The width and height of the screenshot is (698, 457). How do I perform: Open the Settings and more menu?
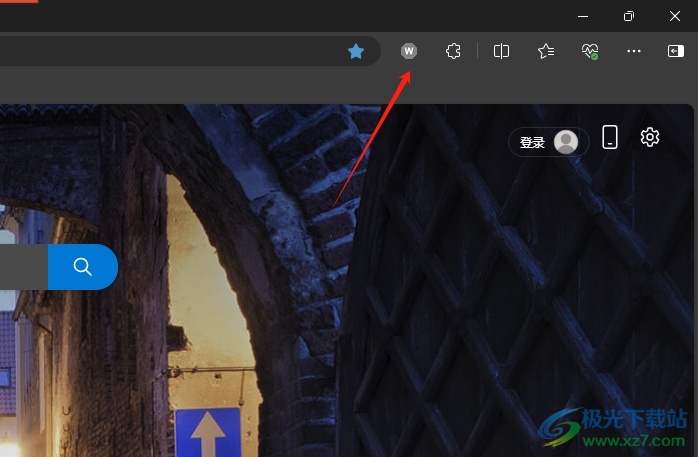pos(633,51)
